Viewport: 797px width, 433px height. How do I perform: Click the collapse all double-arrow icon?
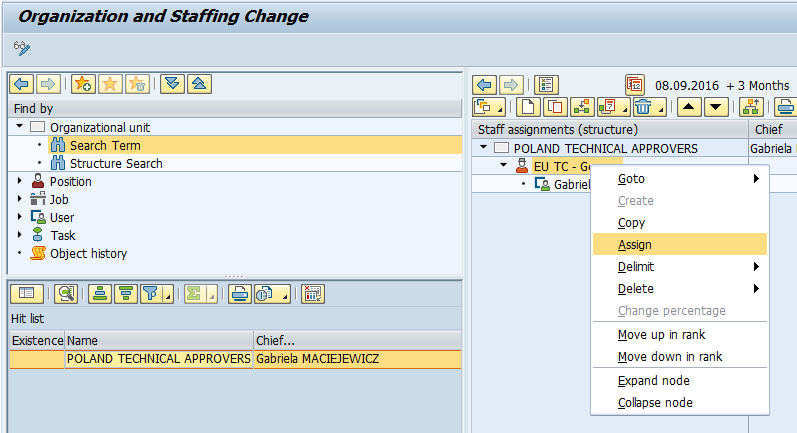point(199,84)
